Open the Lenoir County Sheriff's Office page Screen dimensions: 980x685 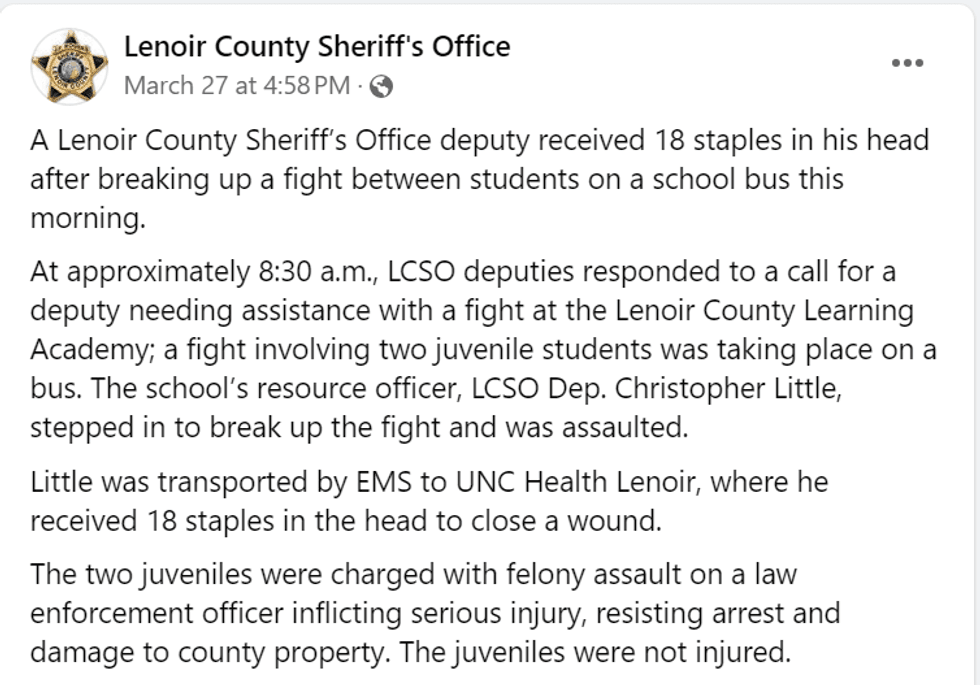tap(316, 45)
